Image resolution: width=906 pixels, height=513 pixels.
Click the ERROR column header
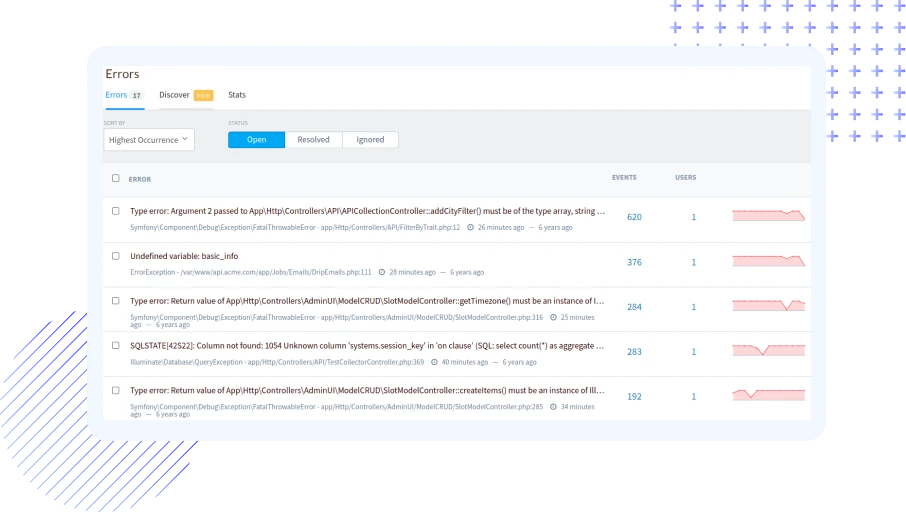tap(140, 180)
